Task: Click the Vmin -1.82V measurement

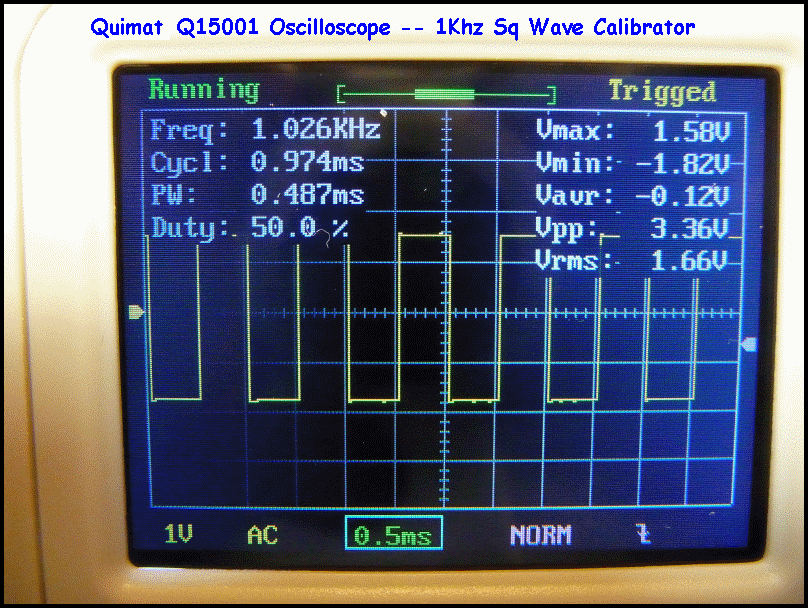Action: 636,162
